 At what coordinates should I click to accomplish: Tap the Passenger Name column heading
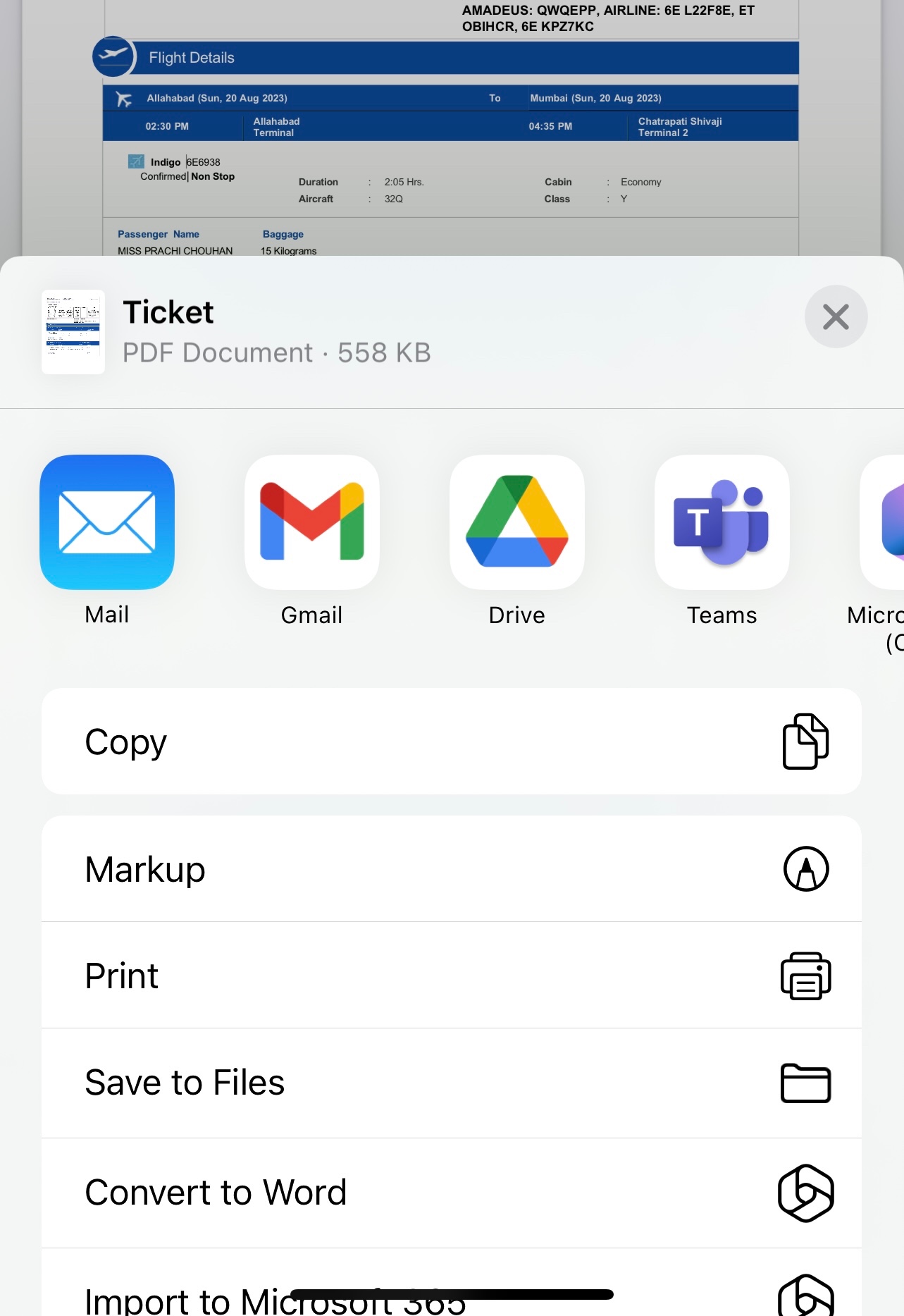point(159,234)
